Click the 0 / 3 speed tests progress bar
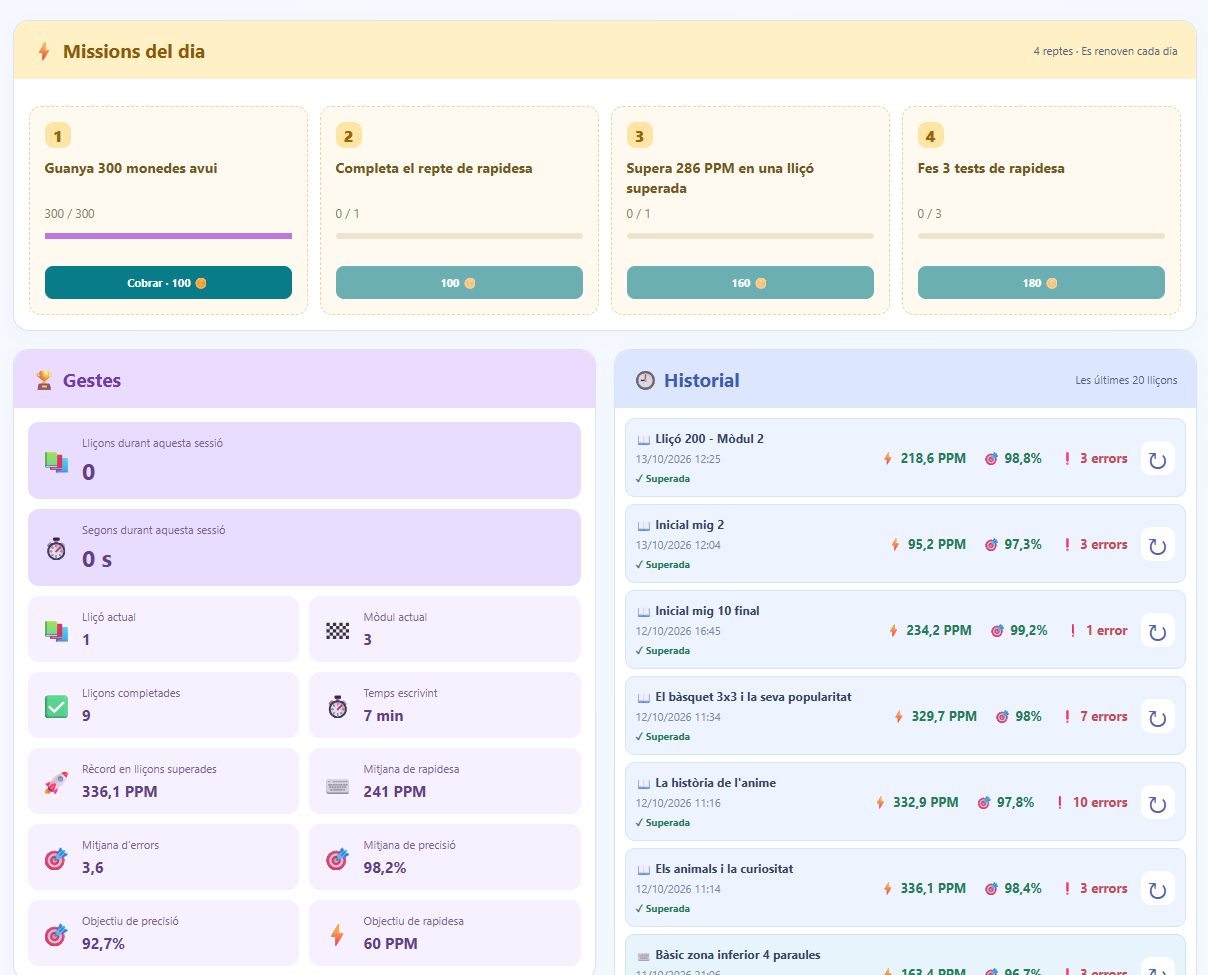 click(1041, 236)
